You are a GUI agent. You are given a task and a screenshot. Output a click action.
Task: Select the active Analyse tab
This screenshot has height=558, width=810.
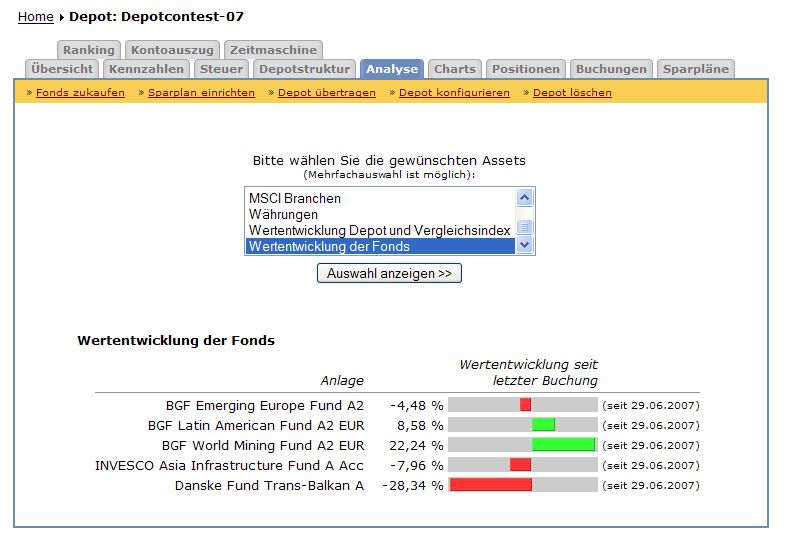[392, 69]
